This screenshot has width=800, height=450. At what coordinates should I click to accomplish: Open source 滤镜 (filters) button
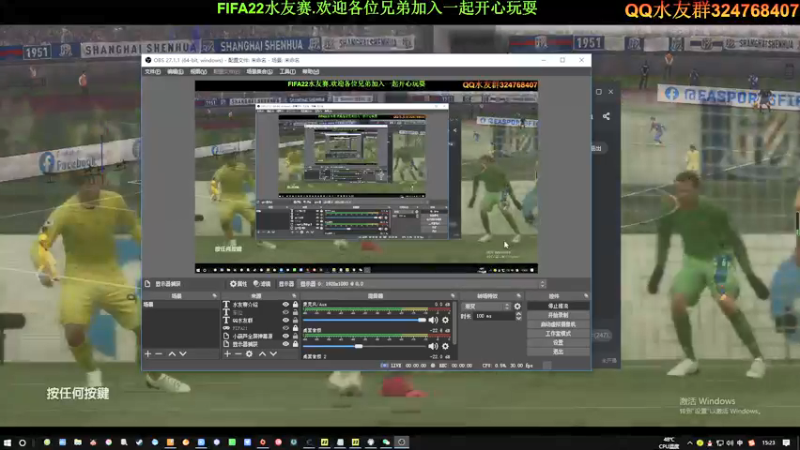point(262,284)
